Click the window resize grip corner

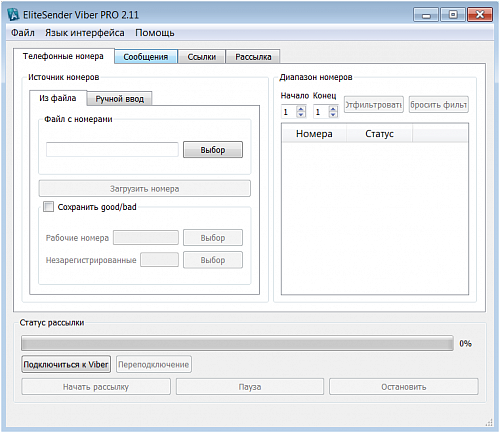point(489,422)
